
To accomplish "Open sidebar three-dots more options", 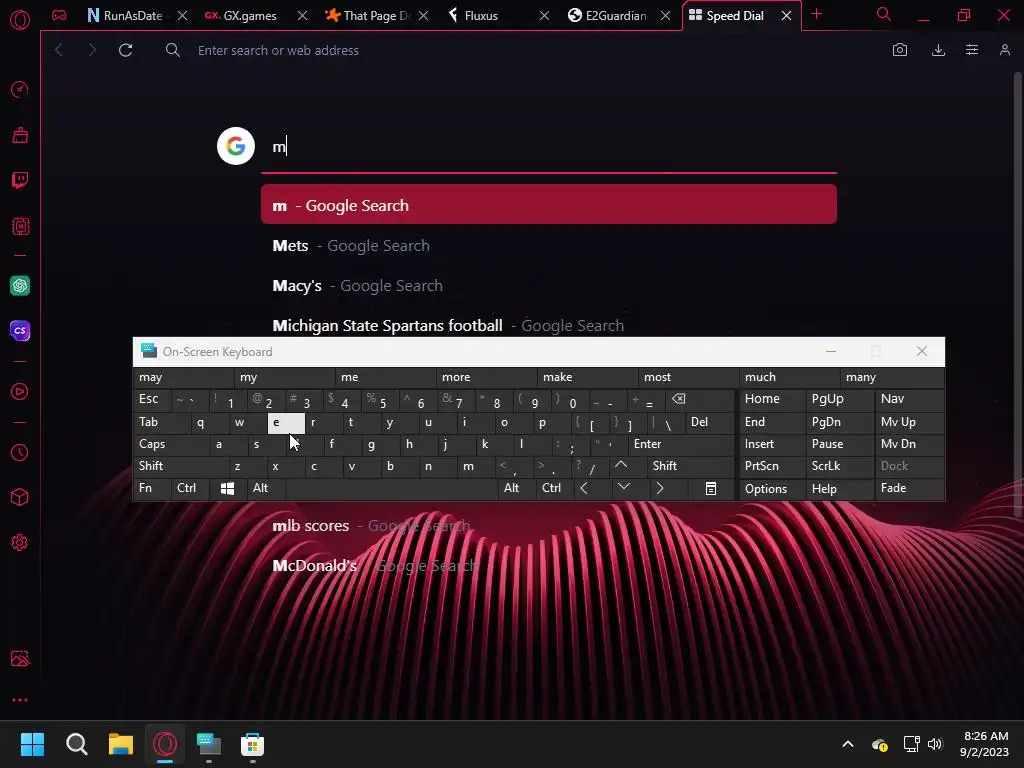I will (x=20, y=700).
